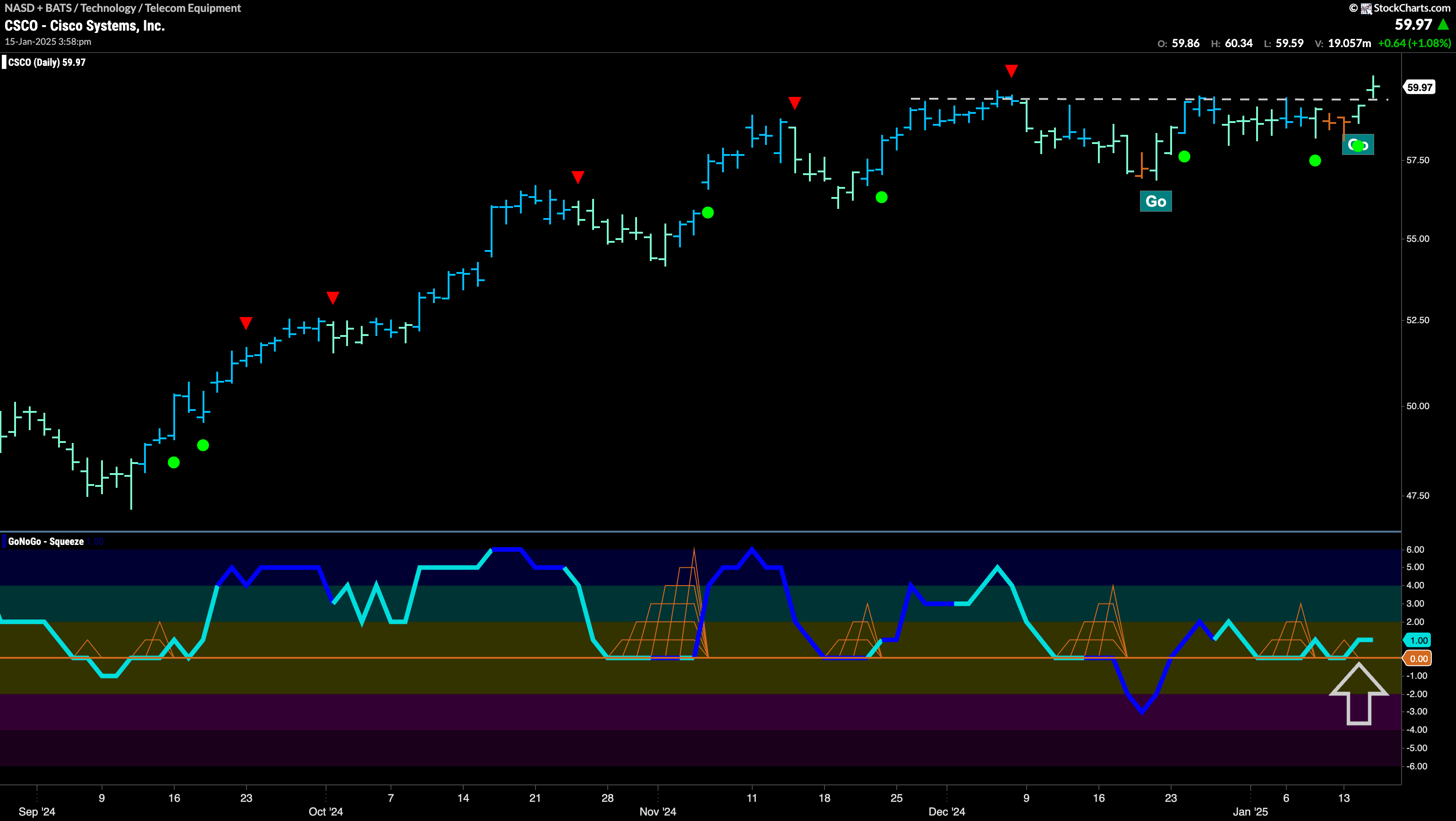Screen dimensions: 1456x821
Task: Click the GoNoGo - Squeeze panel label
Action: 46,541
